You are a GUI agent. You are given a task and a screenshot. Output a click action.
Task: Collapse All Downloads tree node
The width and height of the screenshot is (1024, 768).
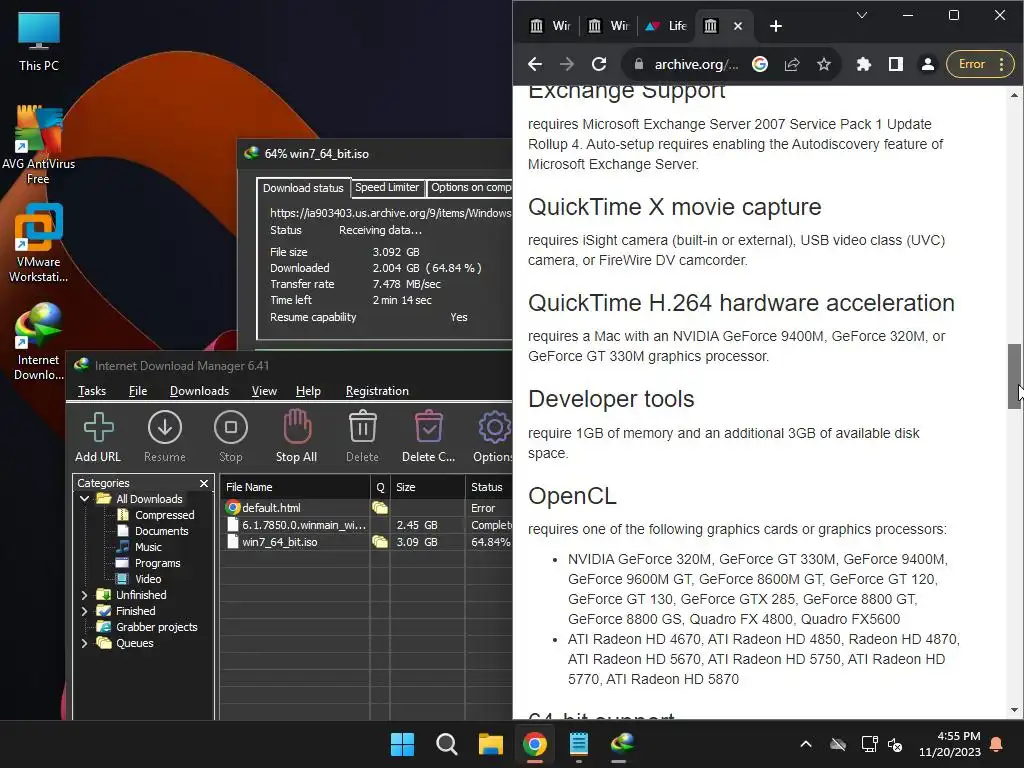(x=84, y=499)
